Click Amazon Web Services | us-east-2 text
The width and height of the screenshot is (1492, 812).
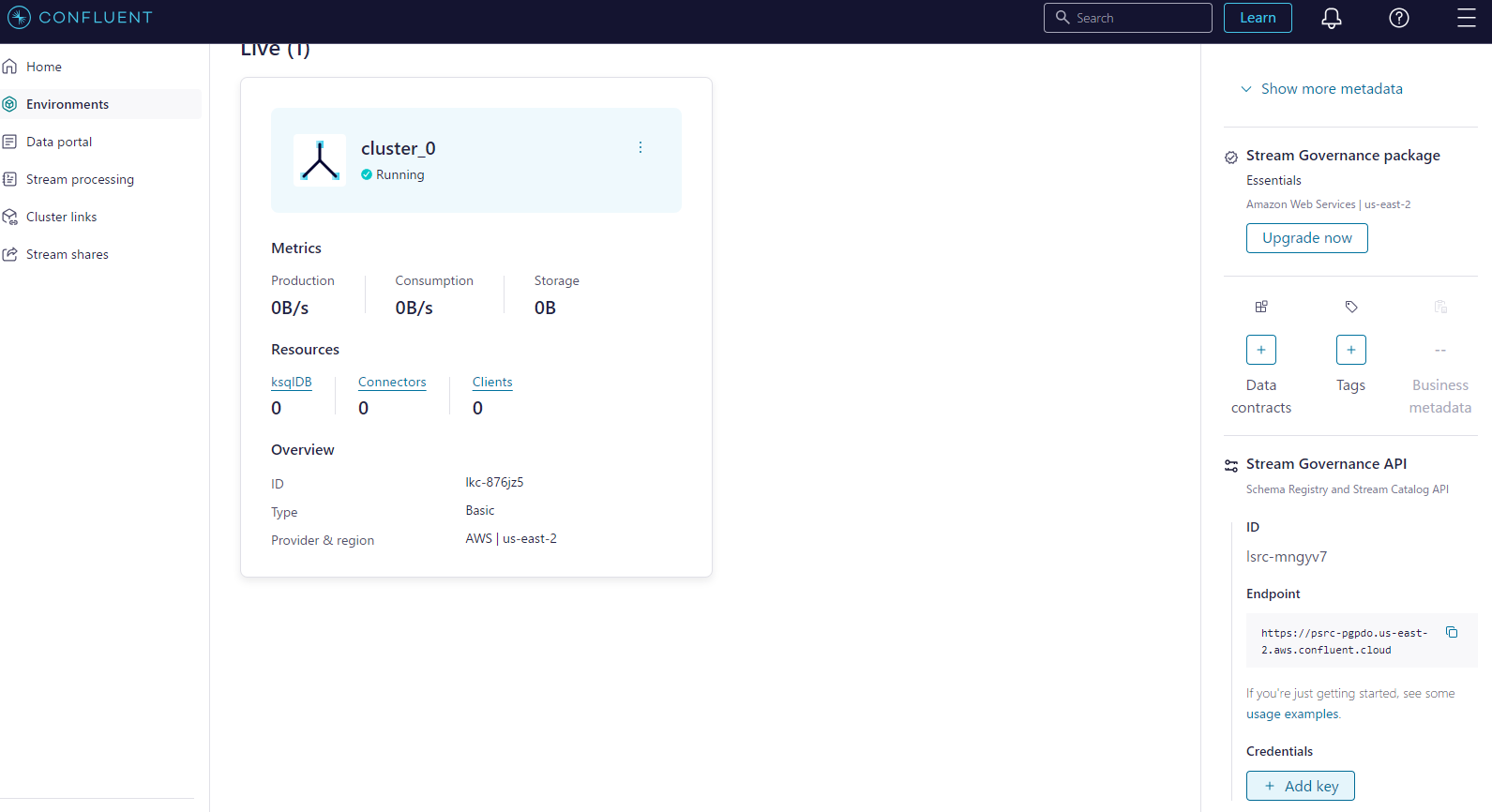[1328, 204]
